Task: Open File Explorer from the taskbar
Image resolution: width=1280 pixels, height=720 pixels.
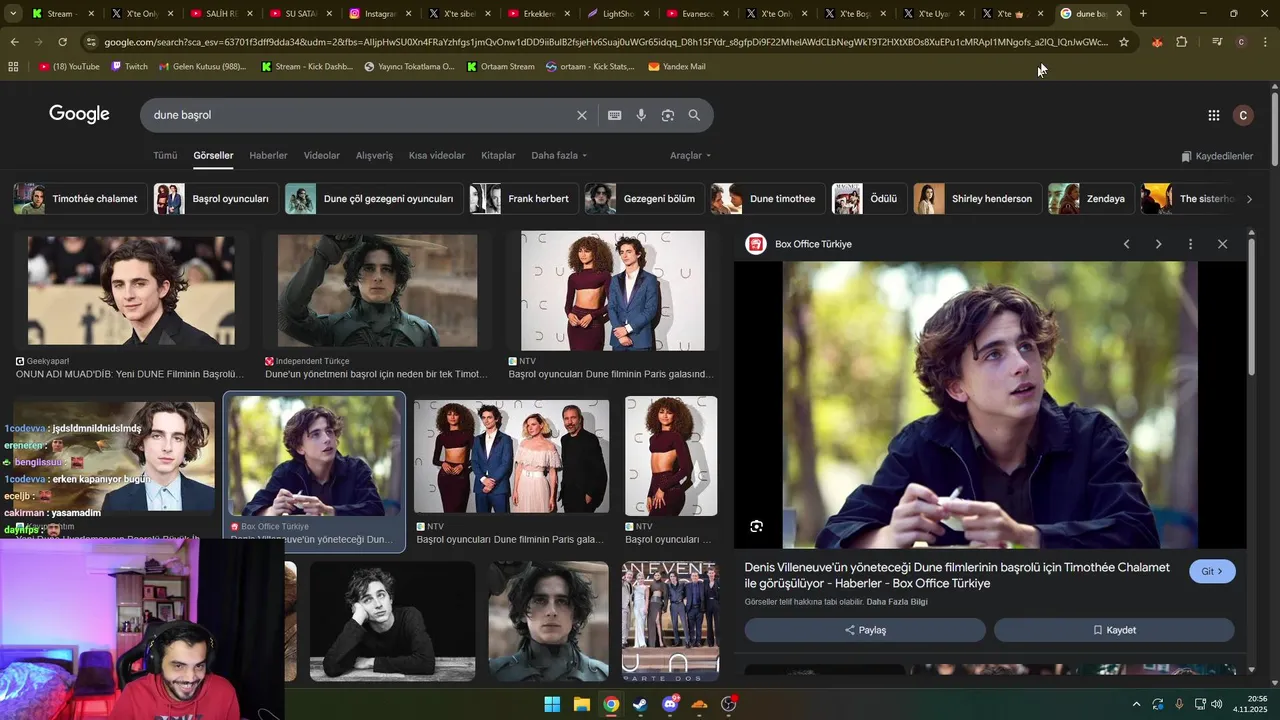Action: point(582,704)
